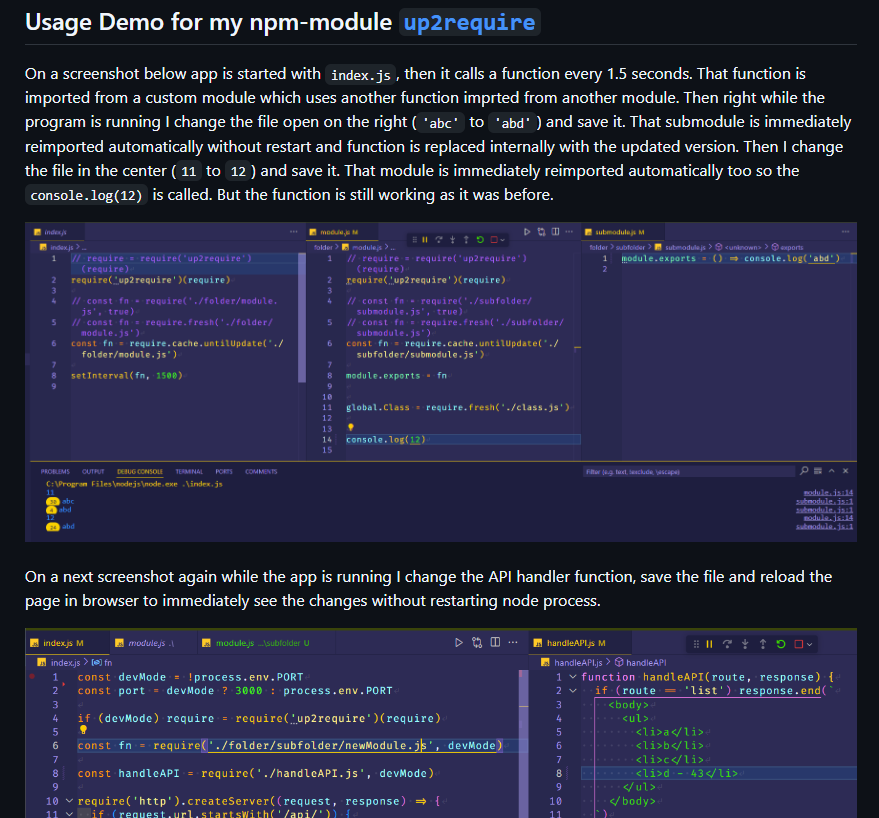In first screenshot, open the OUTPUT panel tab

(x=93, y=472)
